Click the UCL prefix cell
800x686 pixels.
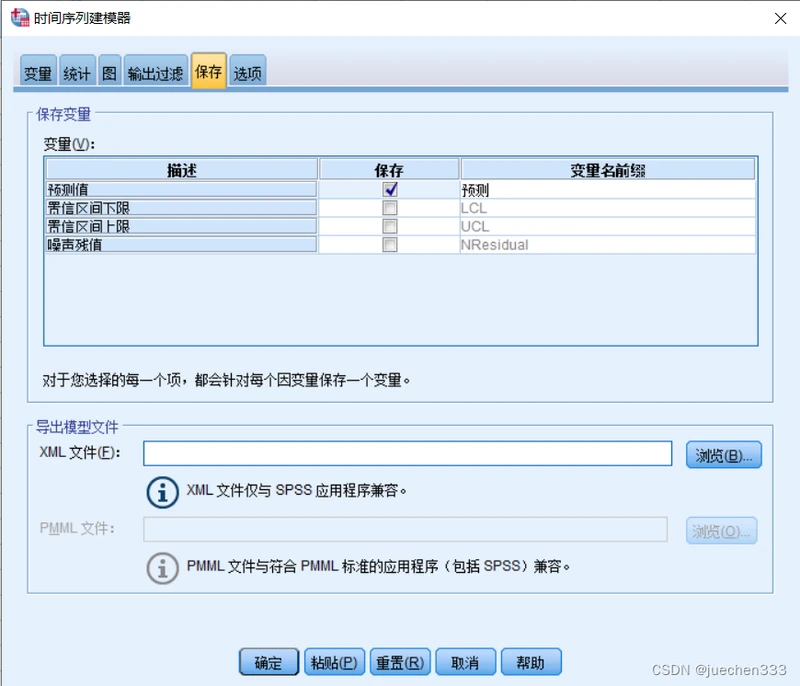pos(608,226)
